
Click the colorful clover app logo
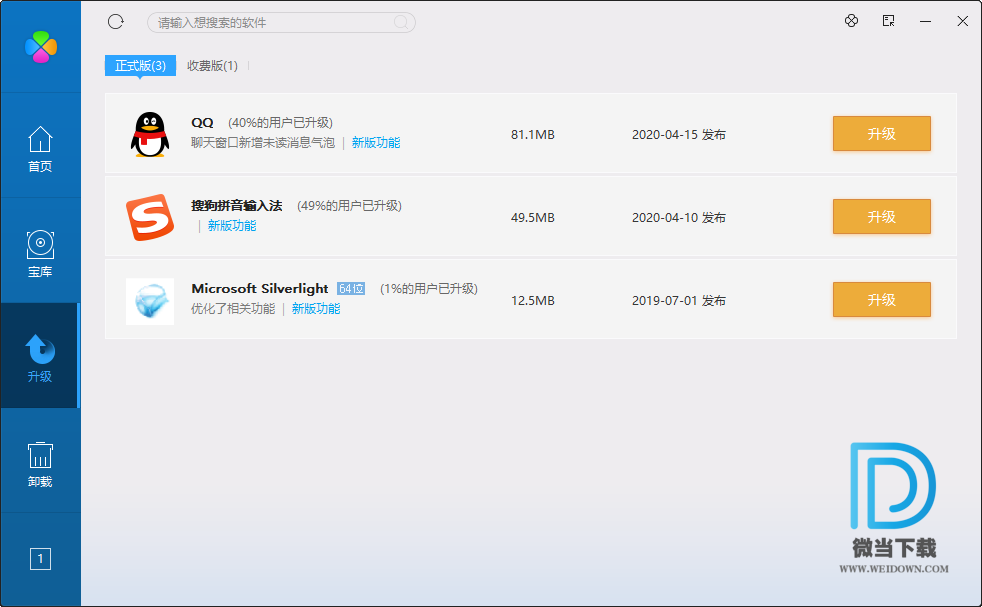41,46
